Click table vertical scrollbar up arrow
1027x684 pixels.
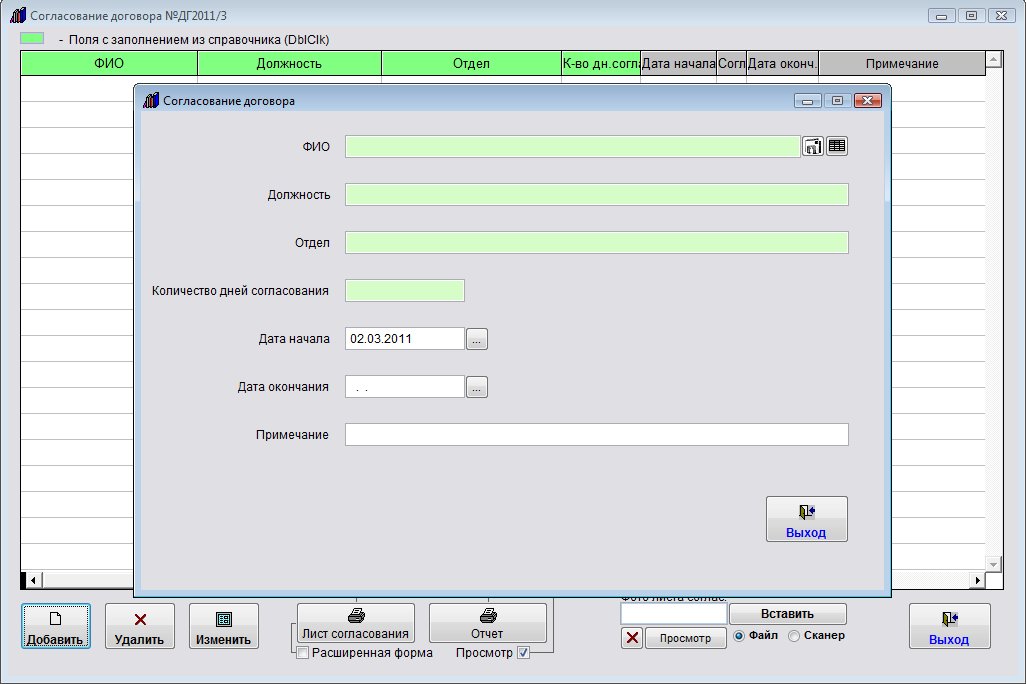(994, 60)
